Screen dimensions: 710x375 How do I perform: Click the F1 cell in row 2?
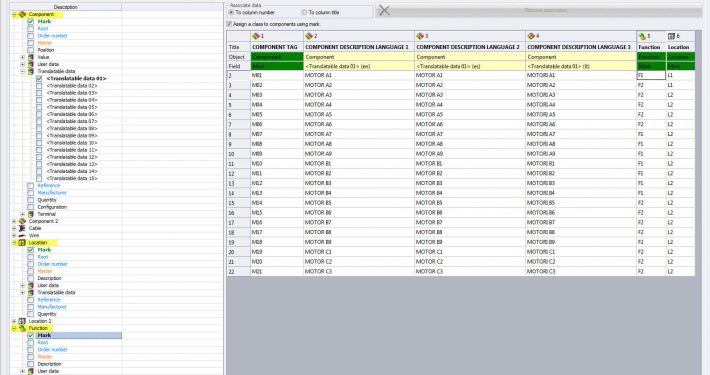[651, 75]
